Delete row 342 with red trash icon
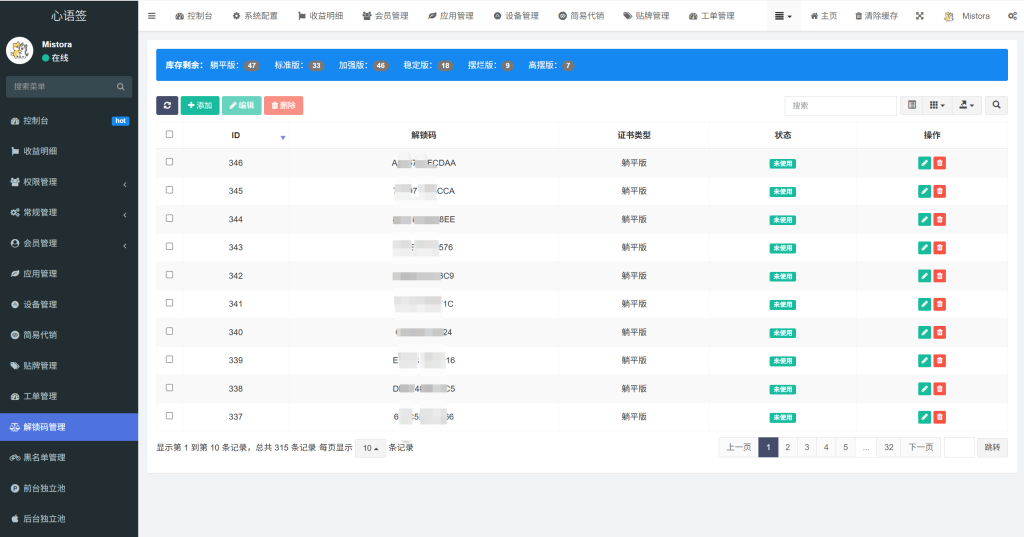Viewport: 1024px width, 537px height. coord(940,276)
